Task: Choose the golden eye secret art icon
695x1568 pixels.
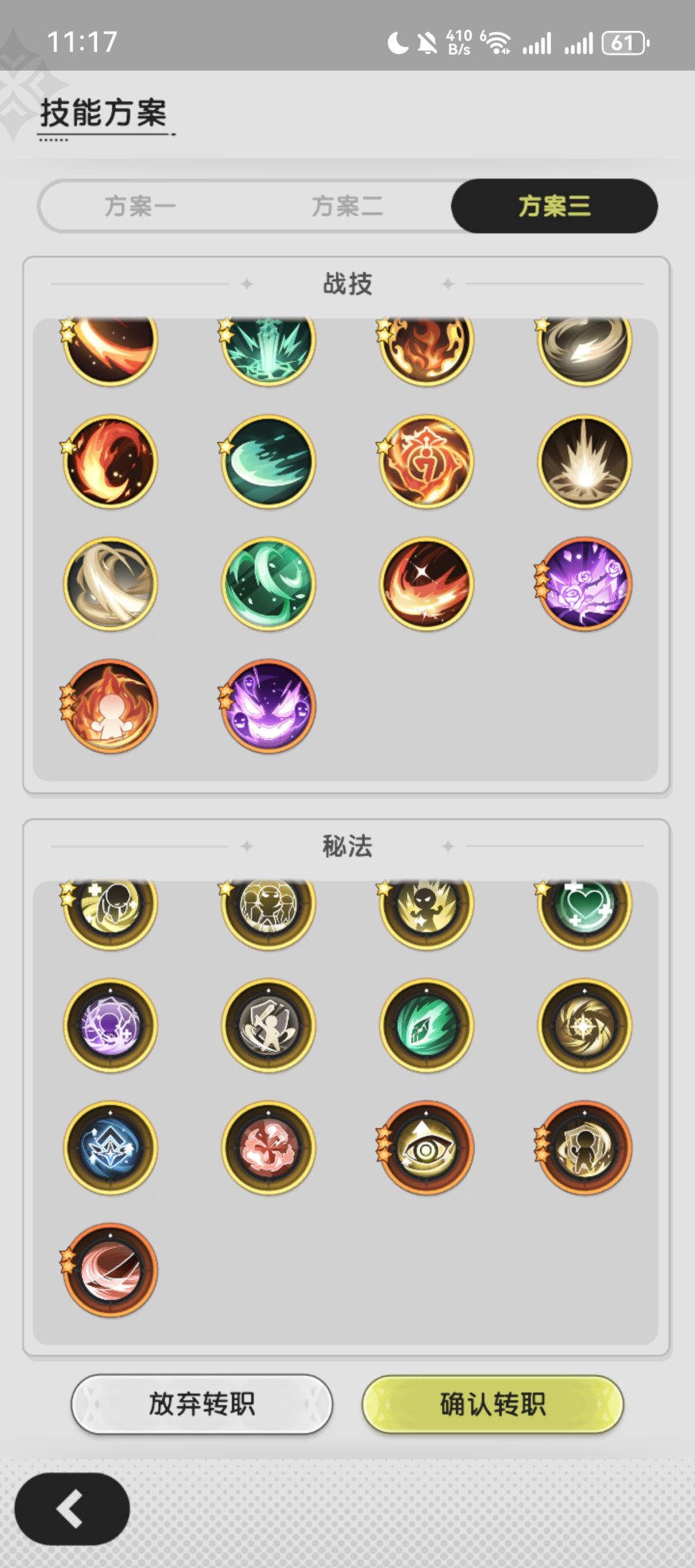Action: [426, 1148]
